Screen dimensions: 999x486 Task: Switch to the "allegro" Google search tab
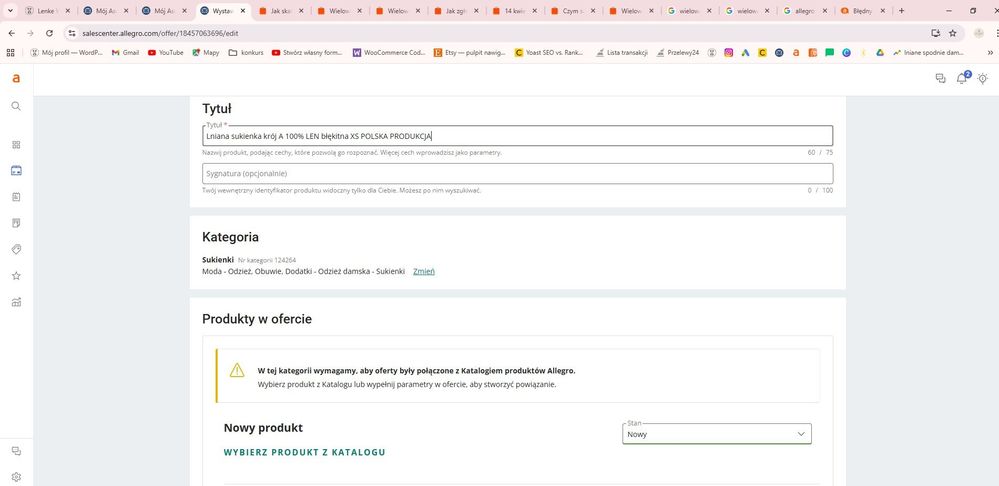click(x=801, y=11)
